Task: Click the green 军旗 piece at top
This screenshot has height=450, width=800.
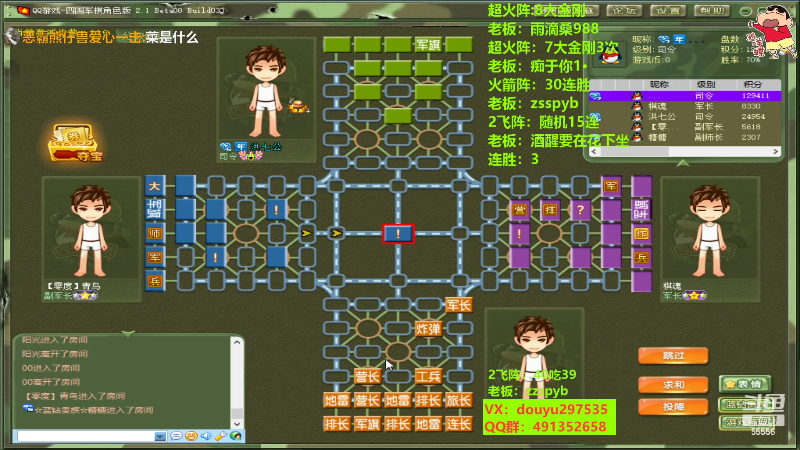Action: (428, 44)
